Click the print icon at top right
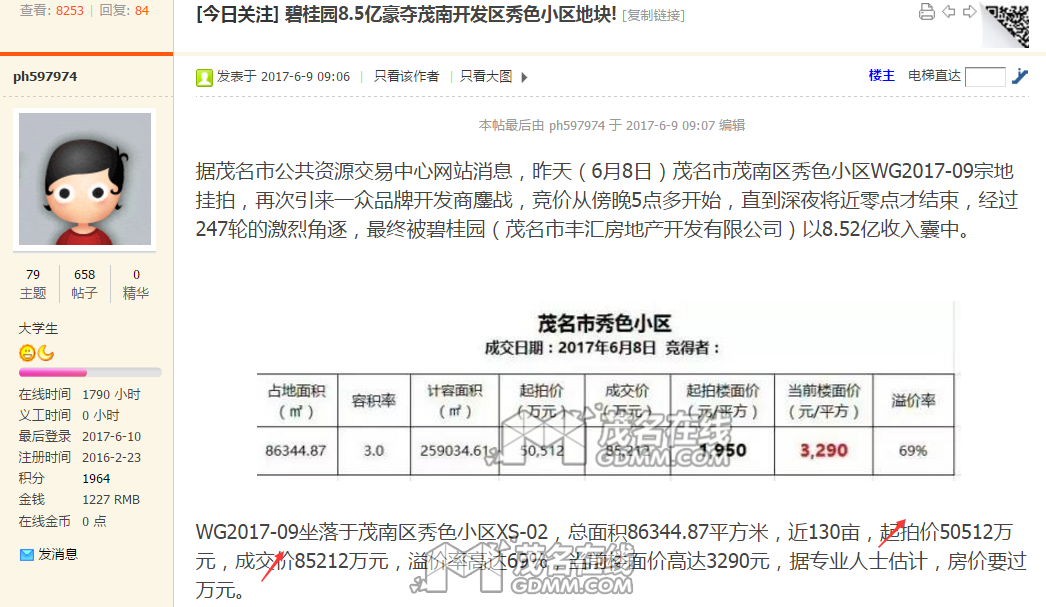 pos(927,12)
